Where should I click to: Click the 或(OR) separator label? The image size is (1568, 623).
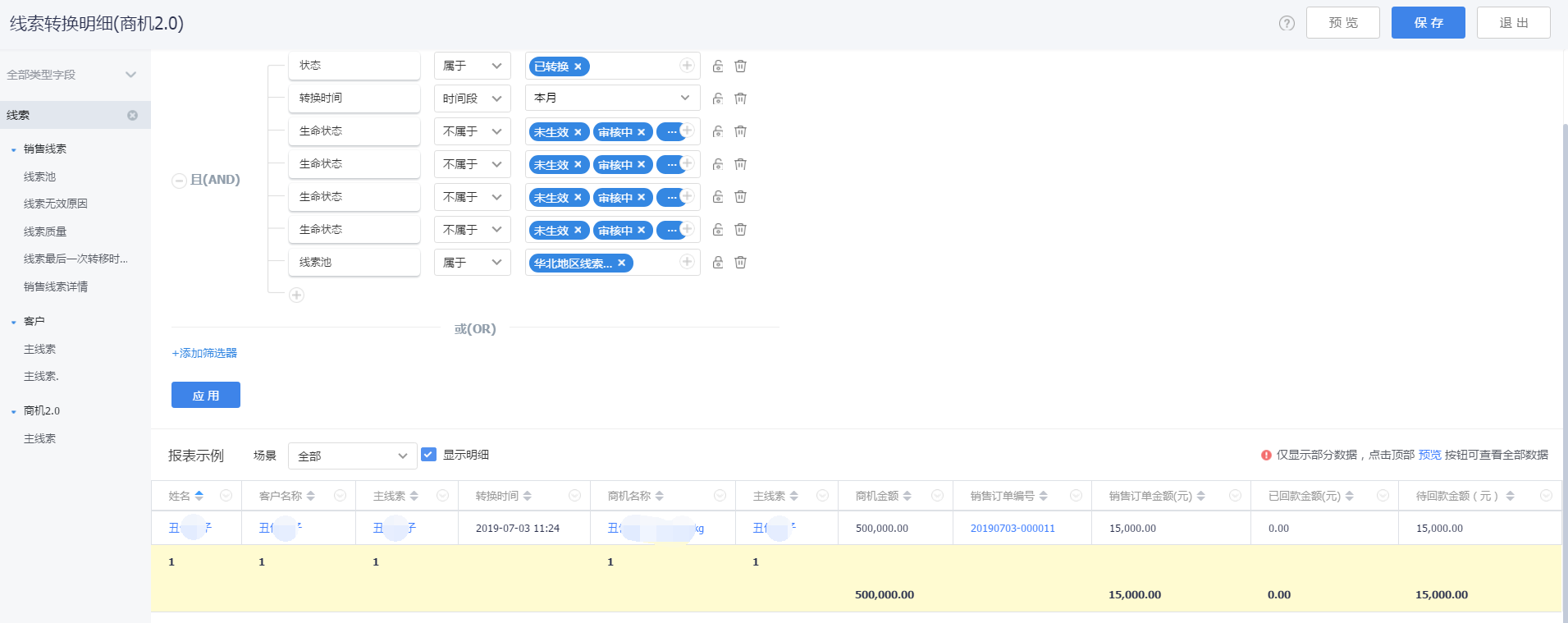point(475,329)
